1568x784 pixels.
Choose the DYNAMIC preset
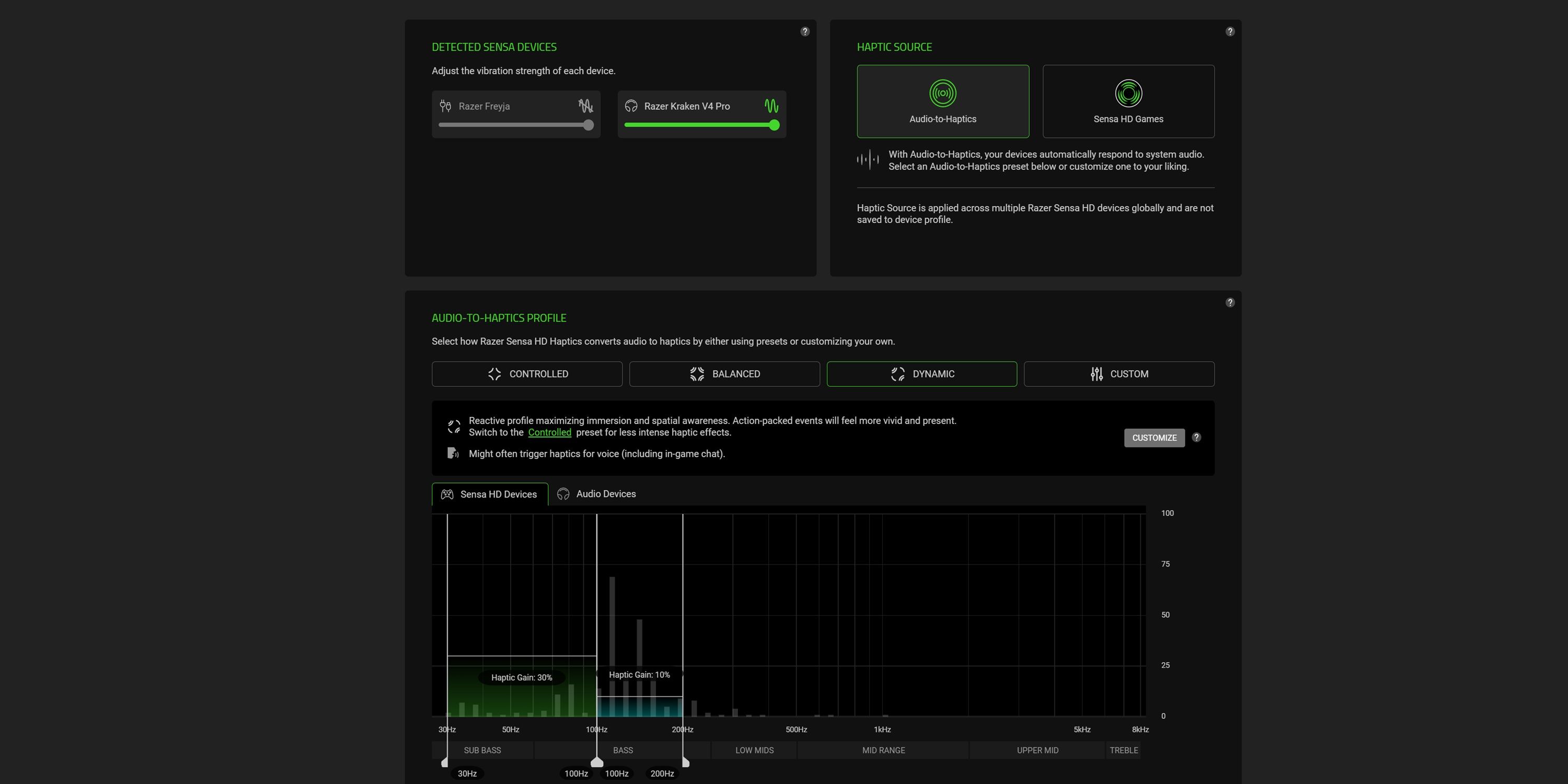[921, 374]
